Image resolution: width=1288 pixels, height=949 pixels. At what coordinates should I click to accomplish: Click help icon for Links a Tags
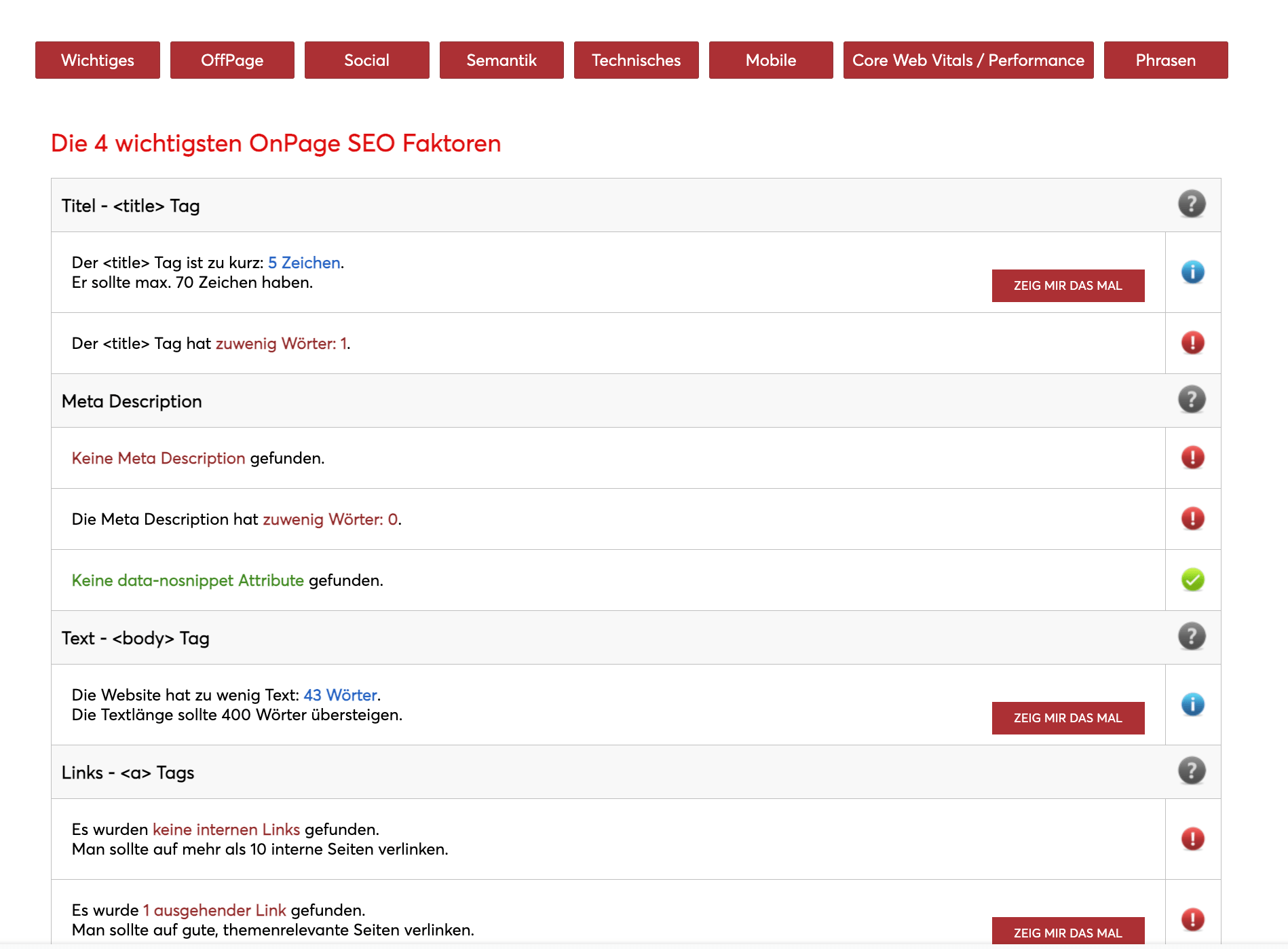click(x=1192, y=770)
